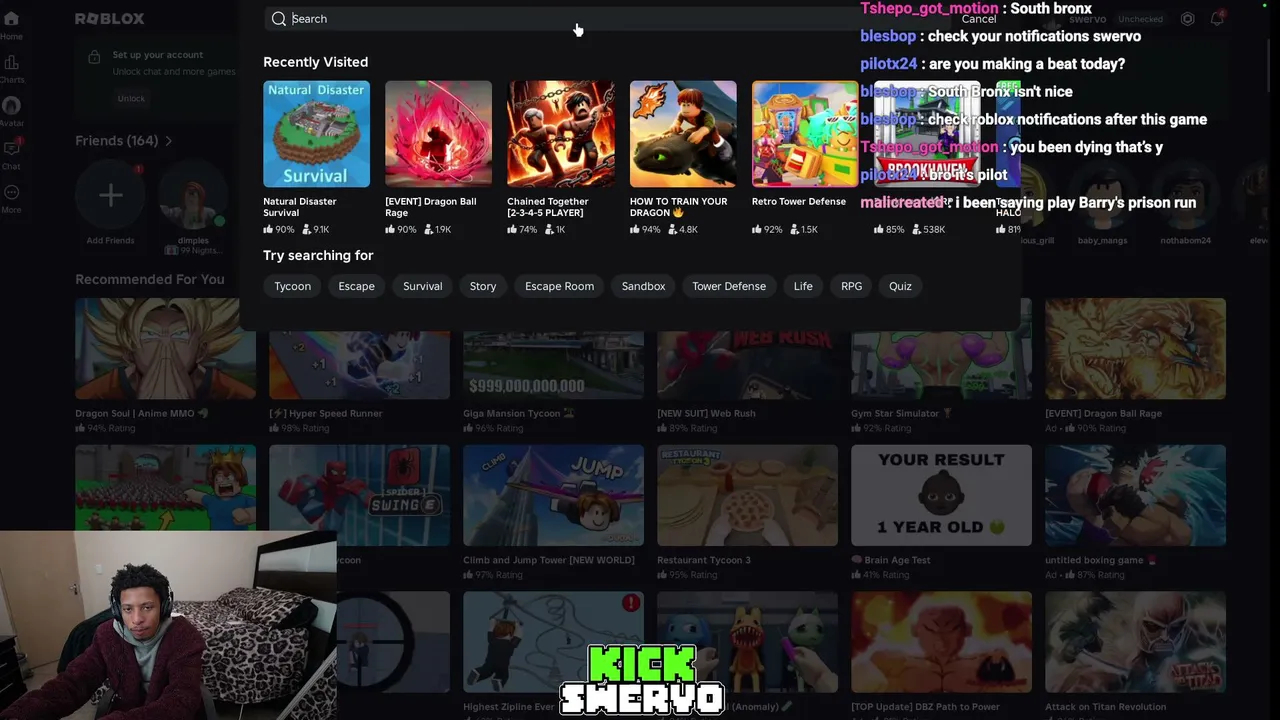Screen dimensions: 1280x720
Task: Click the Natural Disaster Survival title text
Action: click(299, 207)
